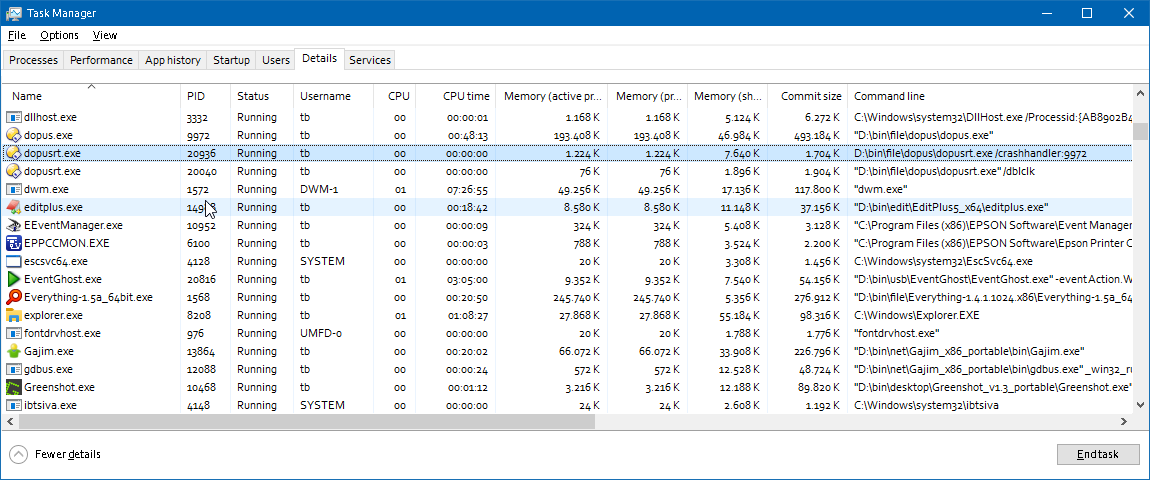Click the escsvc64.exe process icon
1150x480 pixels.
(14, 261)
